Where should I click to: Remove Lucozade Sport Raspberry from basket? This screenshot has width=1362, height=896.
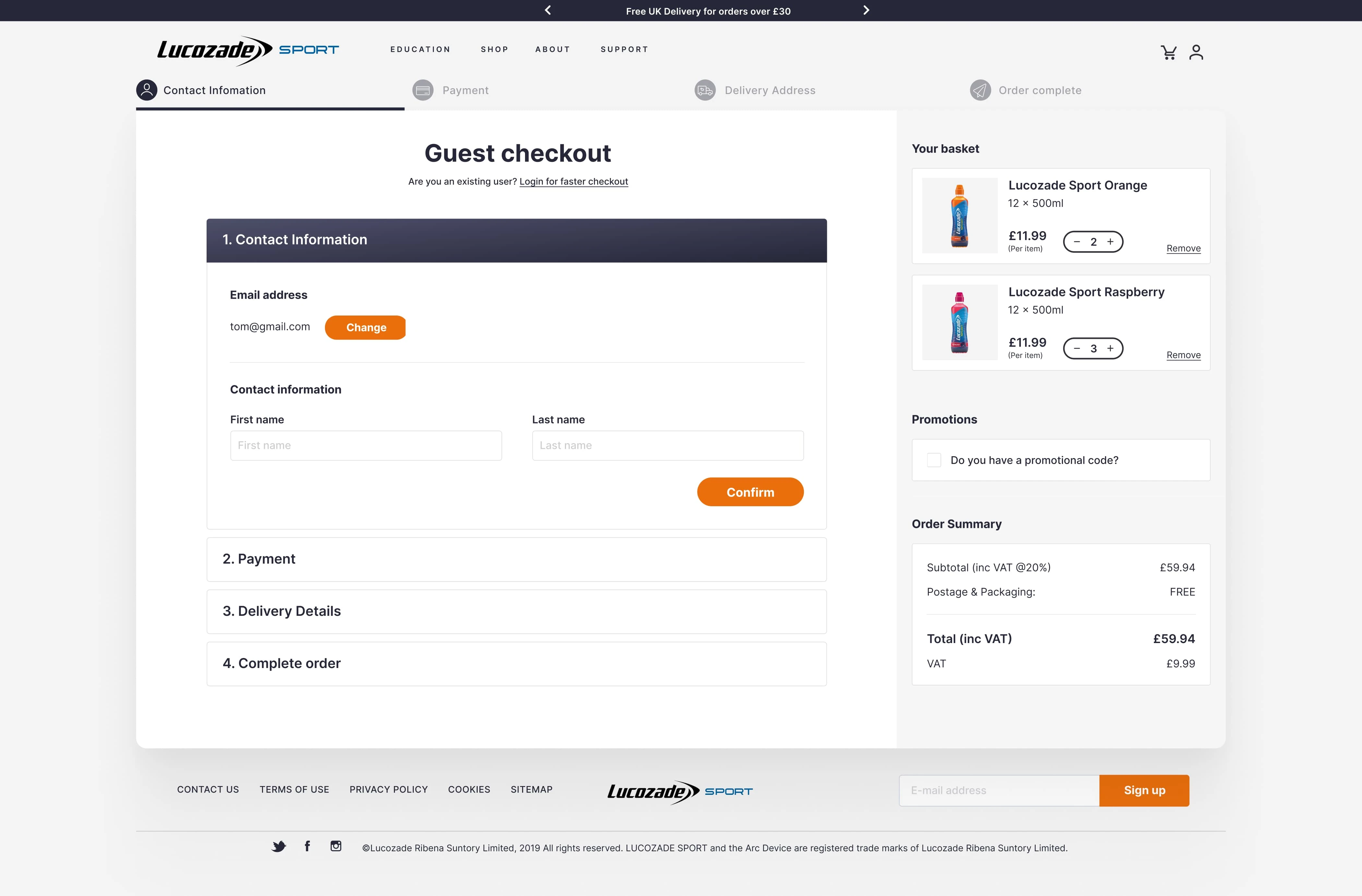coord(1183,355)
